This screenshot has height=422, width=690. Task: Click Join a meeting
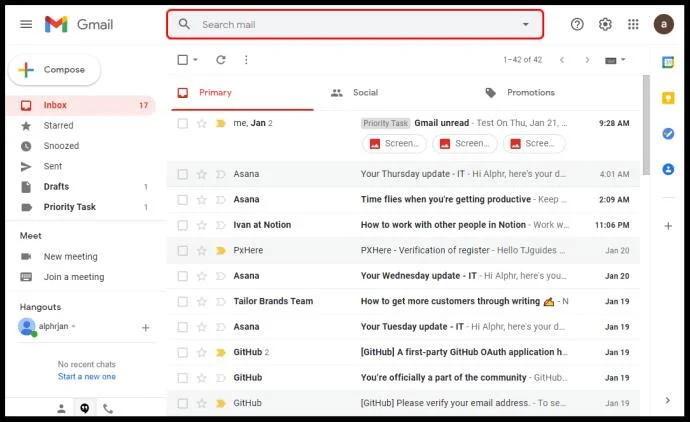coord(74,277)
